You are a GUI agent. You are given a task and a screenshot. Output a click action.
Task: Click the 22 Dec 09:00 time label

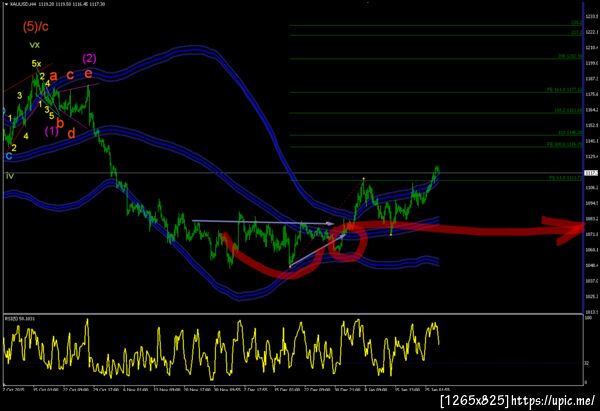point(317,390)
